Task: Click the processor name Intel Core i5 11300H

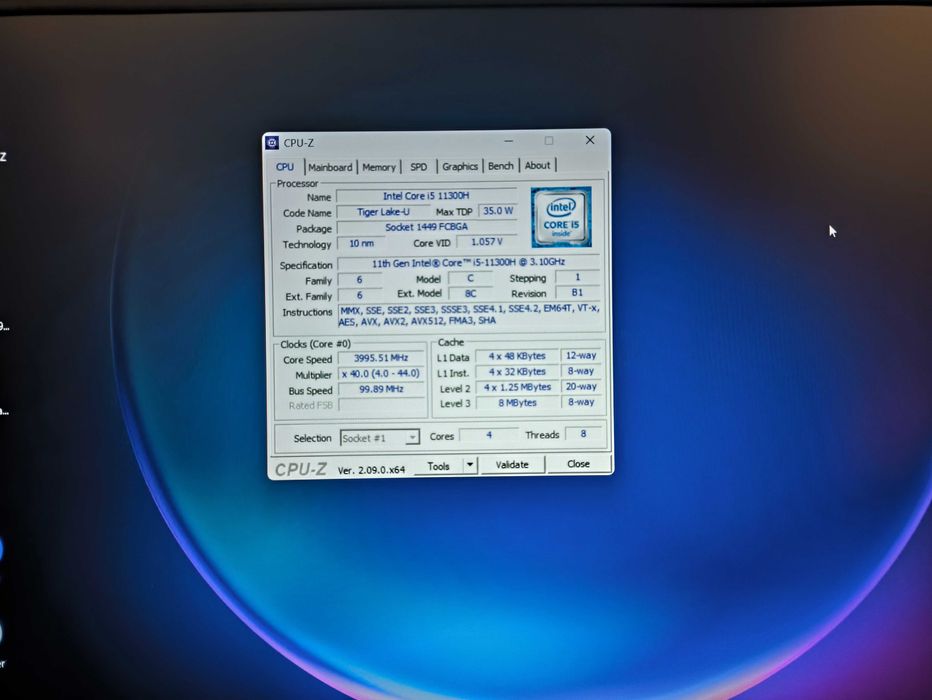Action: (426, 196)
